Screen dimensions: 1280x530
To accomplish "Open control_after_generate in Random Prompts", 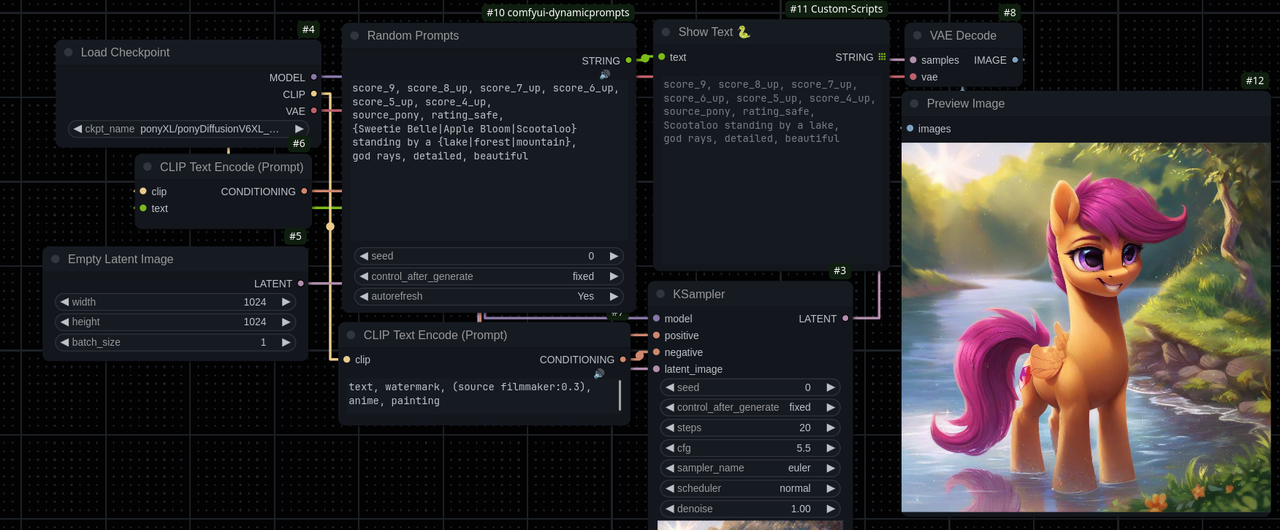I will tap(489, 276).
